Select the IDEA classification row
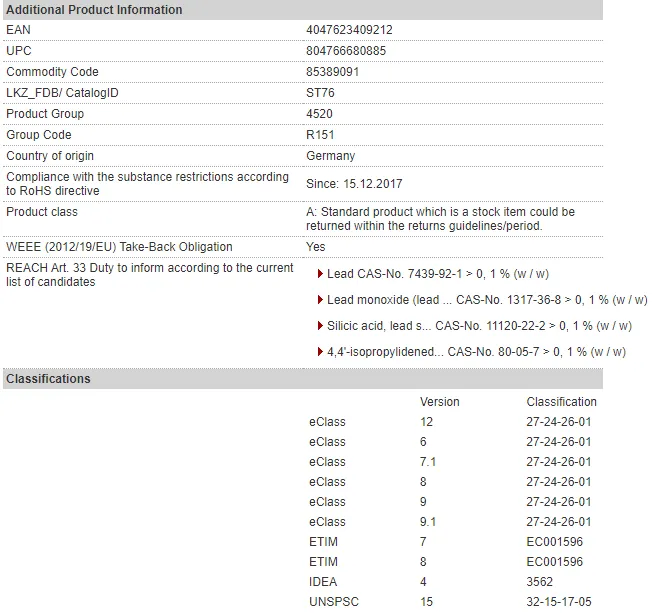 431,581
